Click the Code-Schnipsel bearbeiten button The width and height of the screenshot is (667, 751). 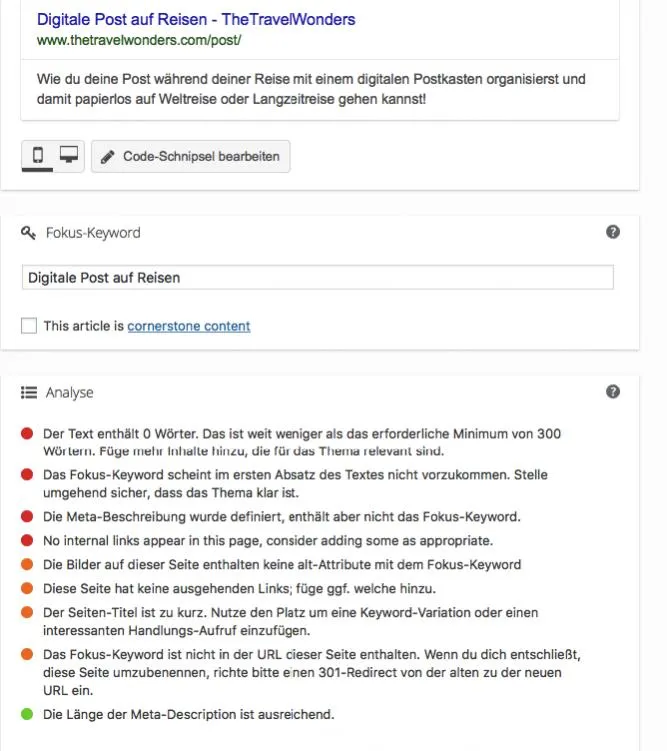point(191,156)
